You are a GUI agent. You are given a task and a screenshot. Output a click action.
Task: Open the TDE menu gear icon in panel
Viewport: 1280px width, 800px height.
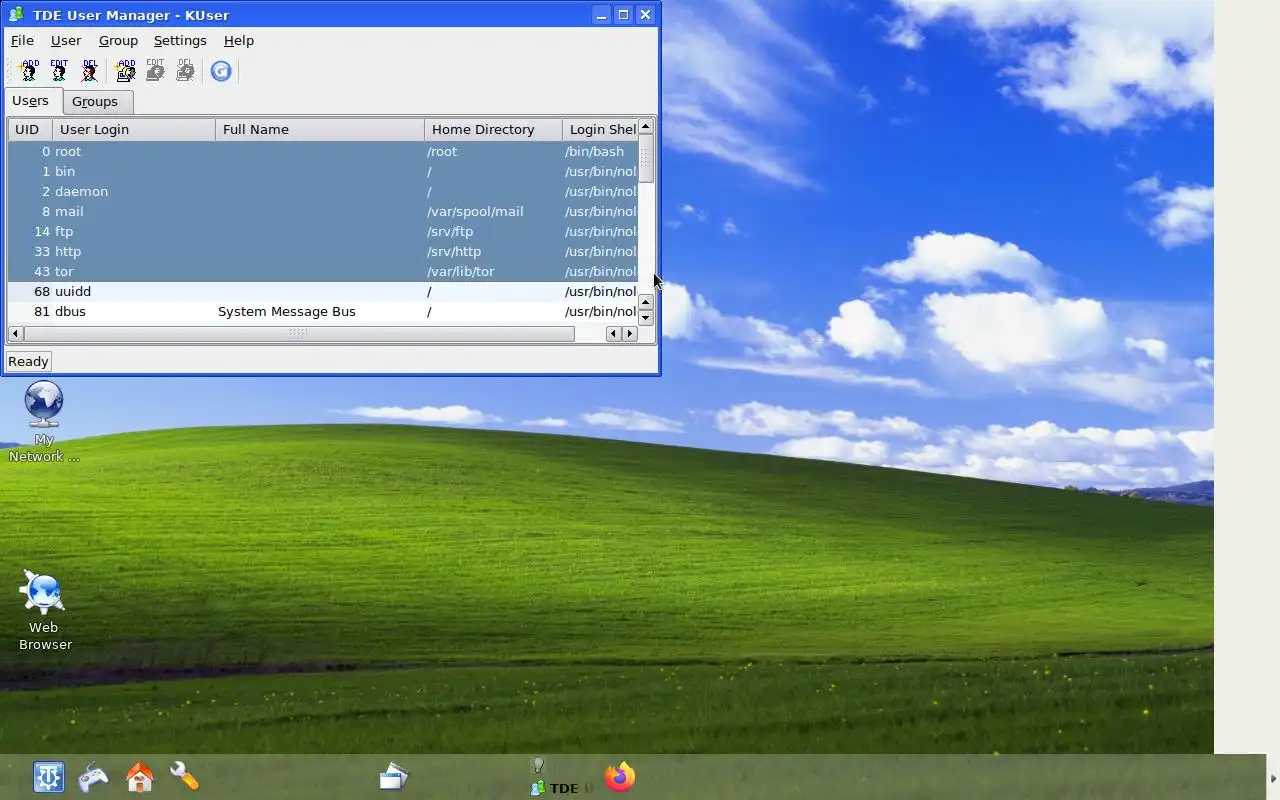tap(48, 777)
